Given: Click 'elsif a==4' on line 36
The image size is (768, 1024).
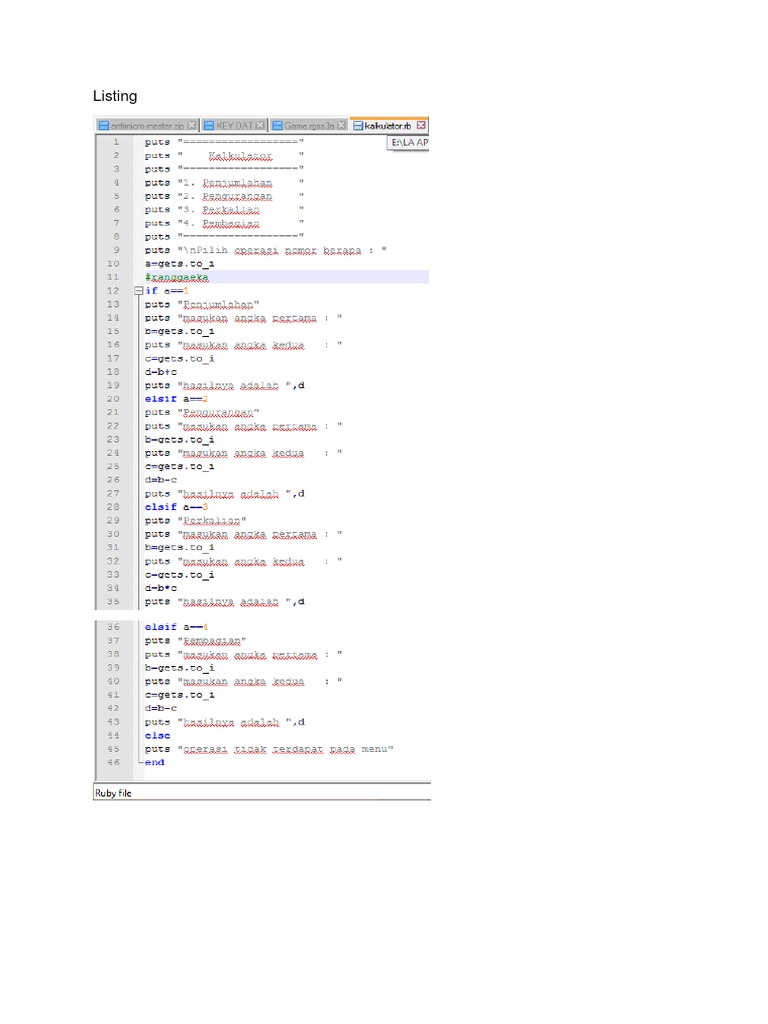Looking at the screenshot, I should (x=176, y=627).
